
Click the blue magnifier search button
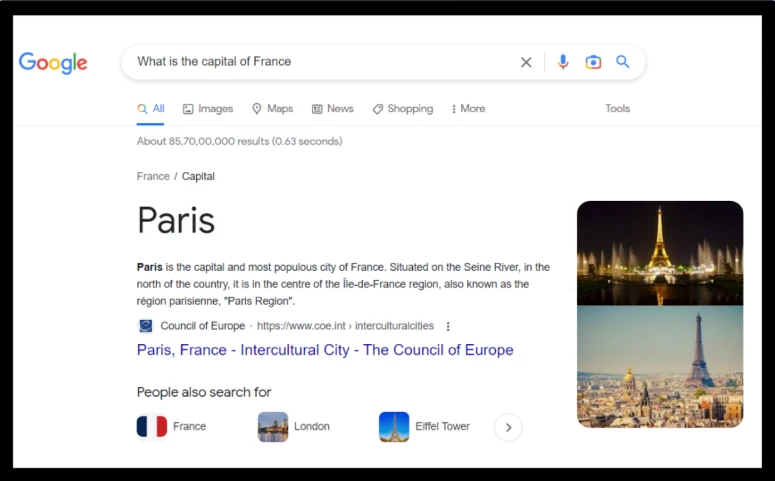[623, 62]
